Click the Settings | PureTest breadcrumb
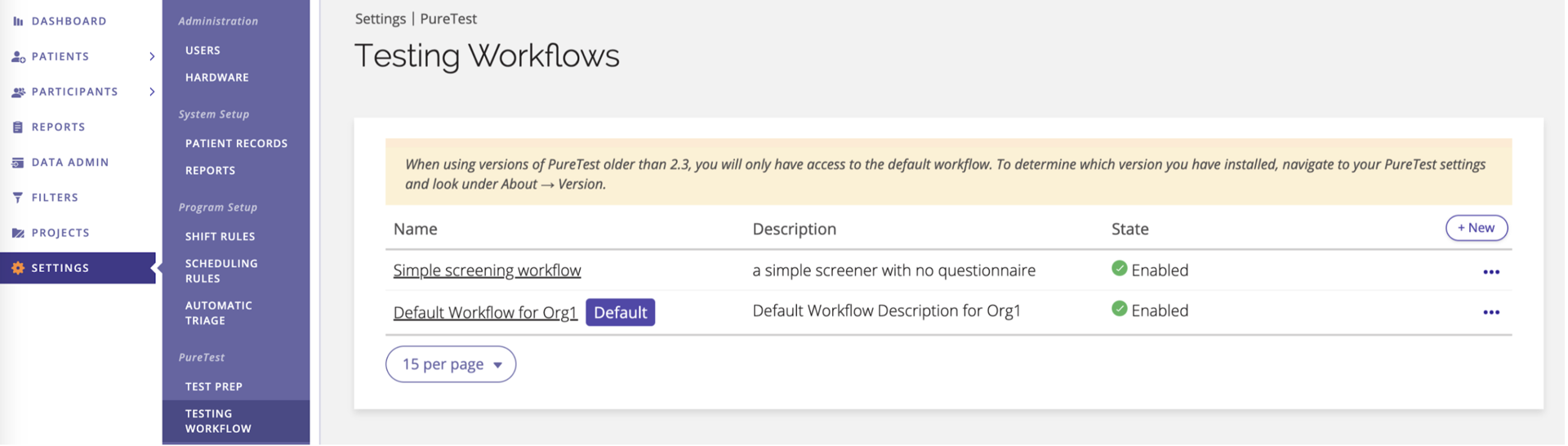This screenshot has height=446, width=1568. click(x=416, y=19)
